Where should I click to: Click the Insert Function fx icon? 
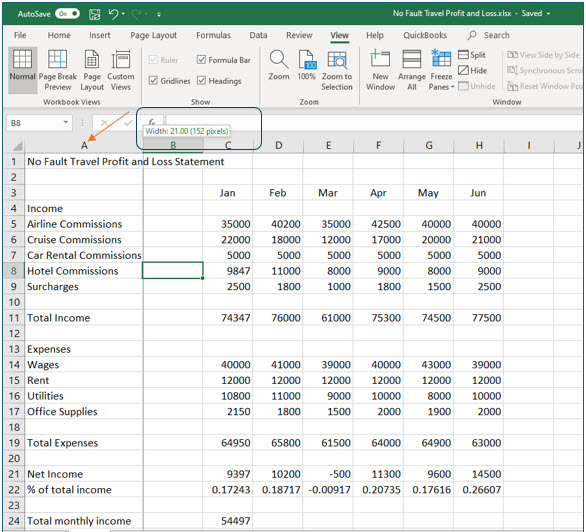[151, 122]
